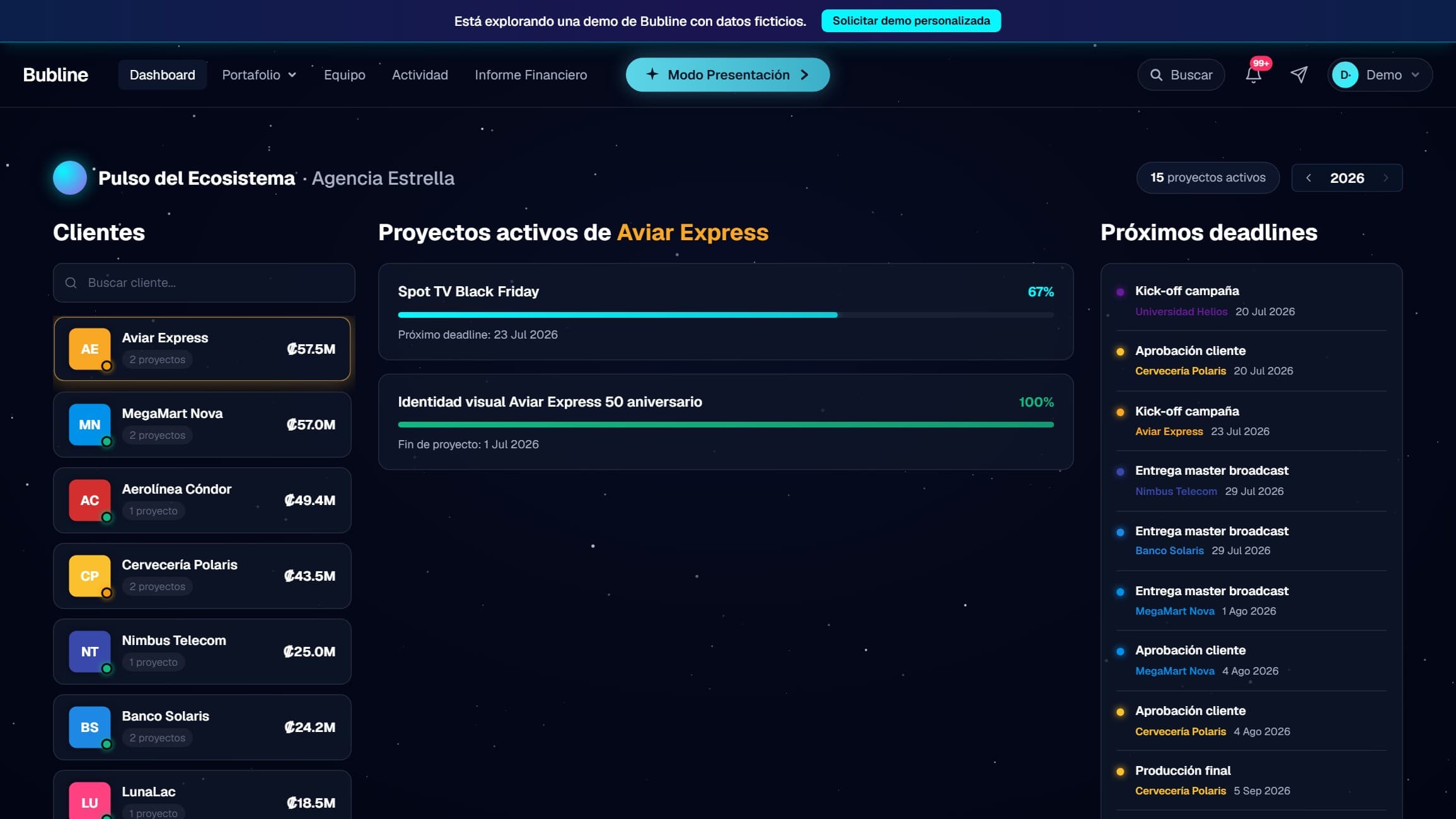Go to next year after 2026
The width and height of the screenshot is (1456, 819).
tap(1385, 178)
